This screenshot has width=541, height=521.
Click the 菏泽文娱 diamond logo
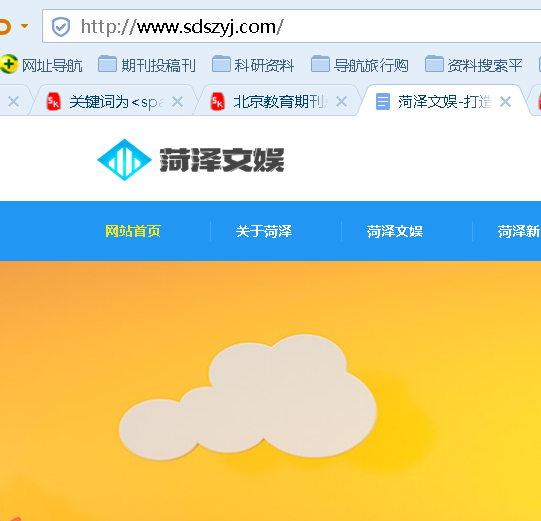(x=124, y=160)
